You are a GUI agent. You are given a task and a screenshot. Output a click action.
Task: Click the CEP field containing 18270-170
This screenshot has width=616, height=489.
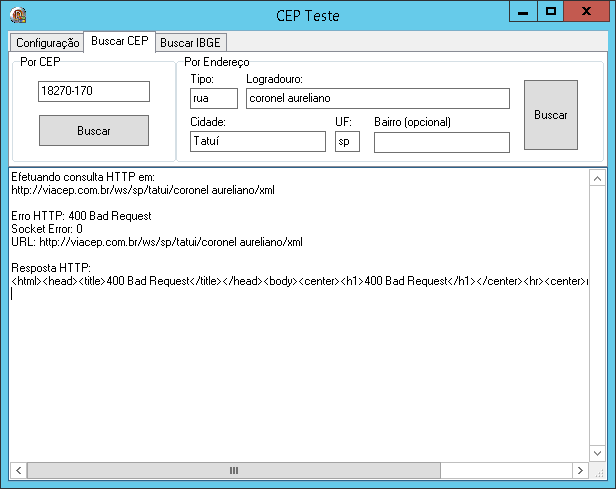94,91
